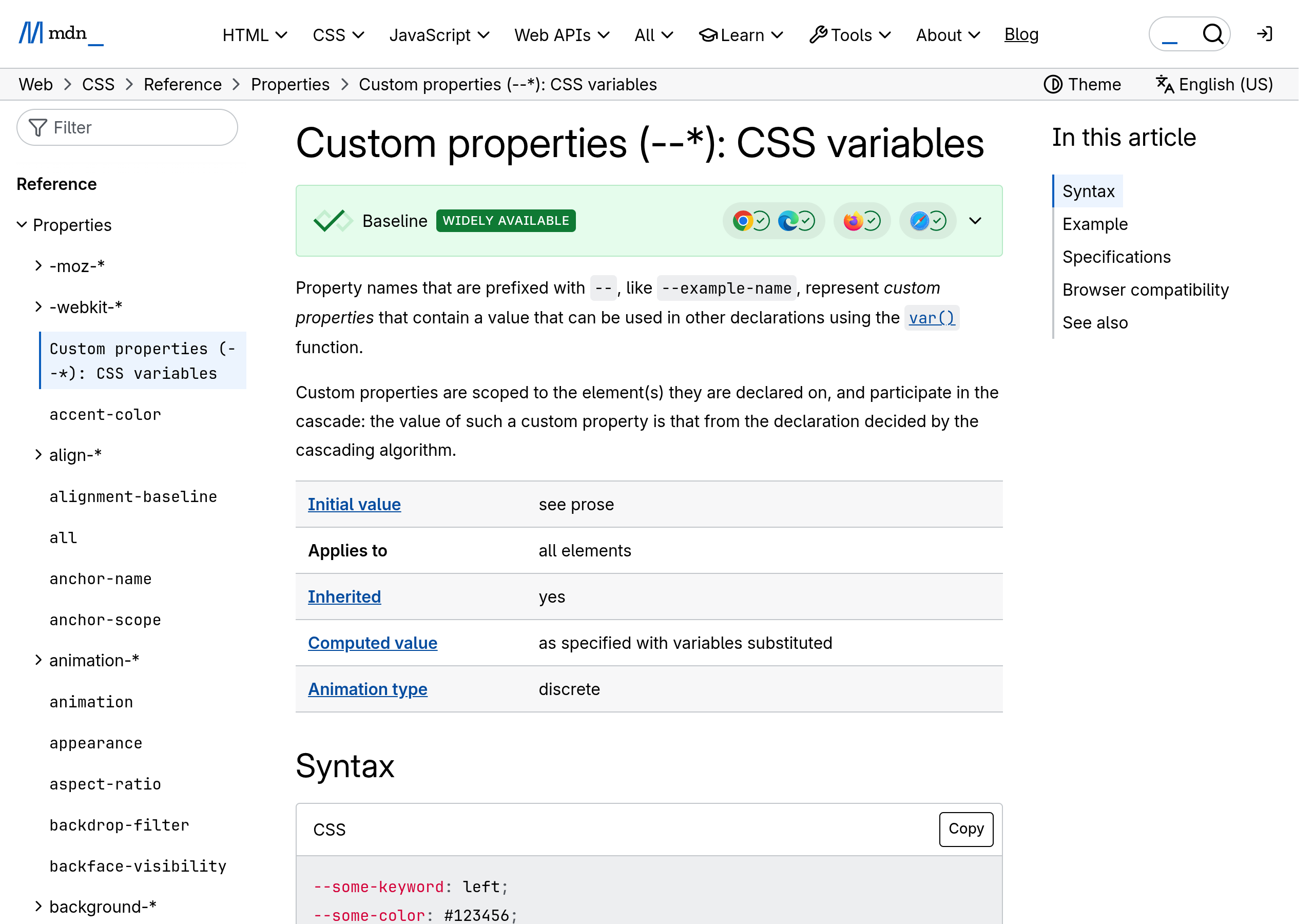Click the Web breadcrumb
Image resolution: width=1314 pixels, height=924 pixels.
click(35, 85)
